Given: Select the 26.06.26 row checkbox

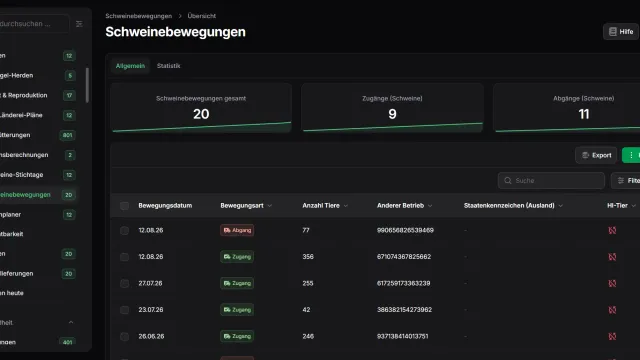Looking at the screenshot, I should [124, 337].
